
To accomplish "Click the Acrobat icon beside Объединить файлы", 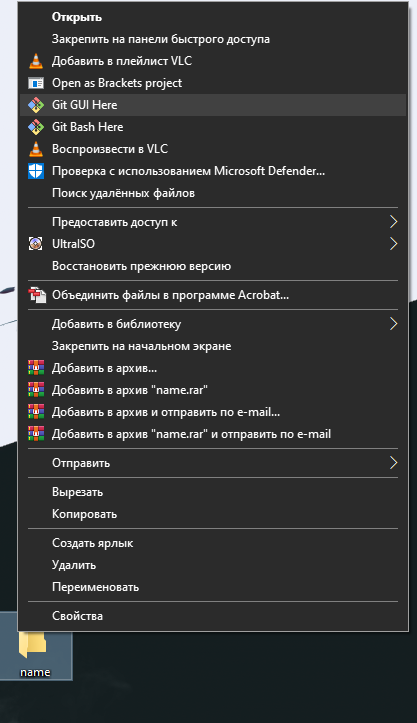I will pos(37,295).
